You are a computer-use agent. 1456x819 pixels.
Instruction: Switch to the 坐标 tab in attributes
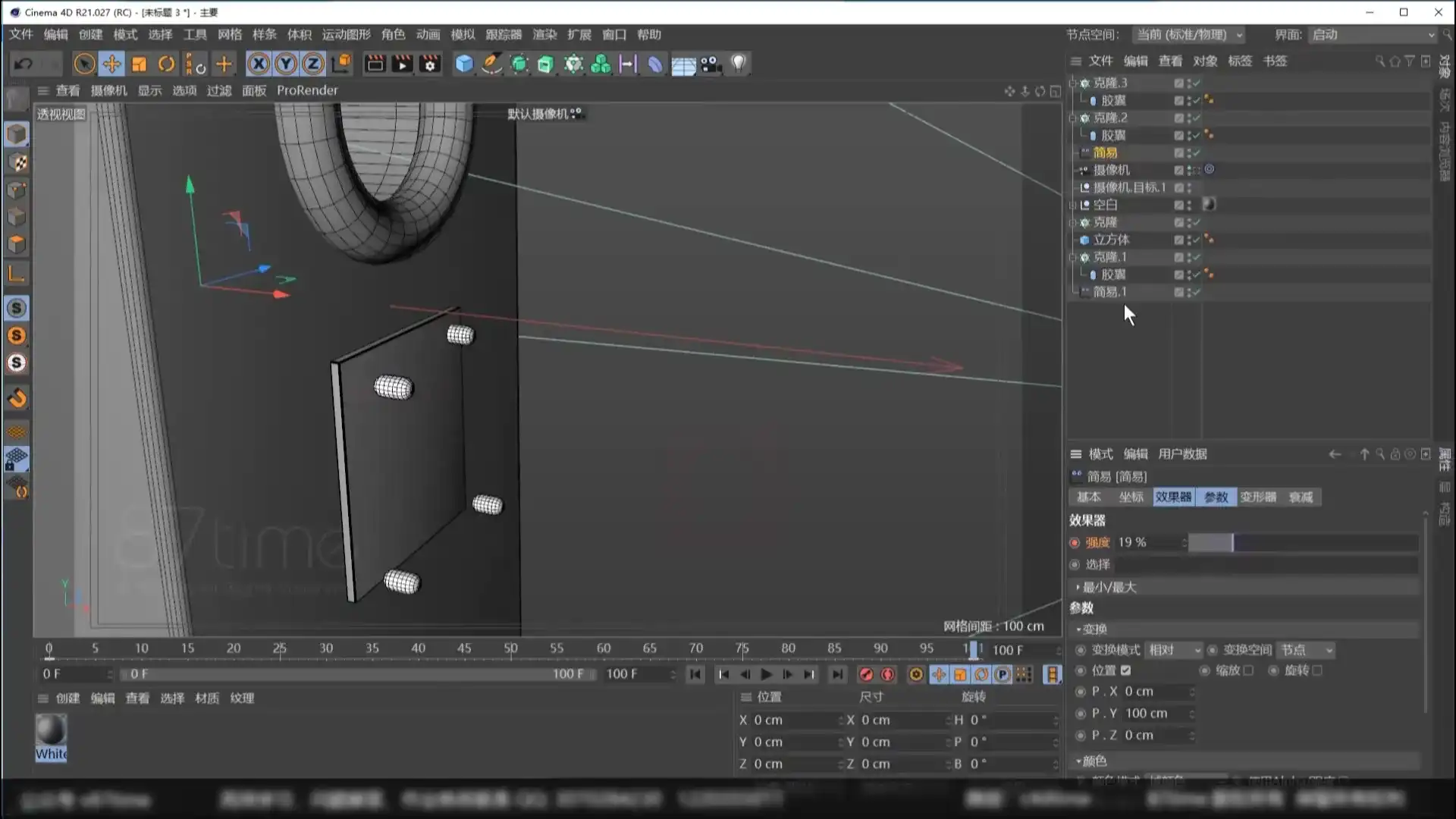point(1130,497)
